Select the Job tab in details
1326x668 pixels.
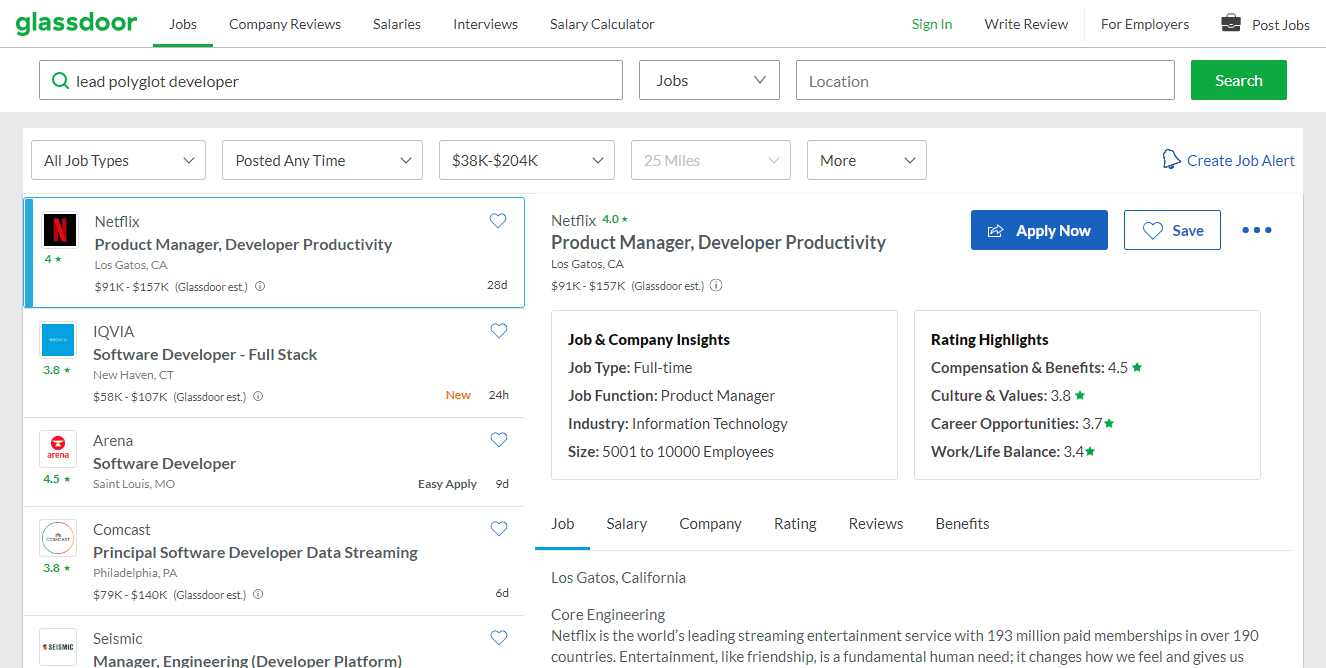pos(563,524)
